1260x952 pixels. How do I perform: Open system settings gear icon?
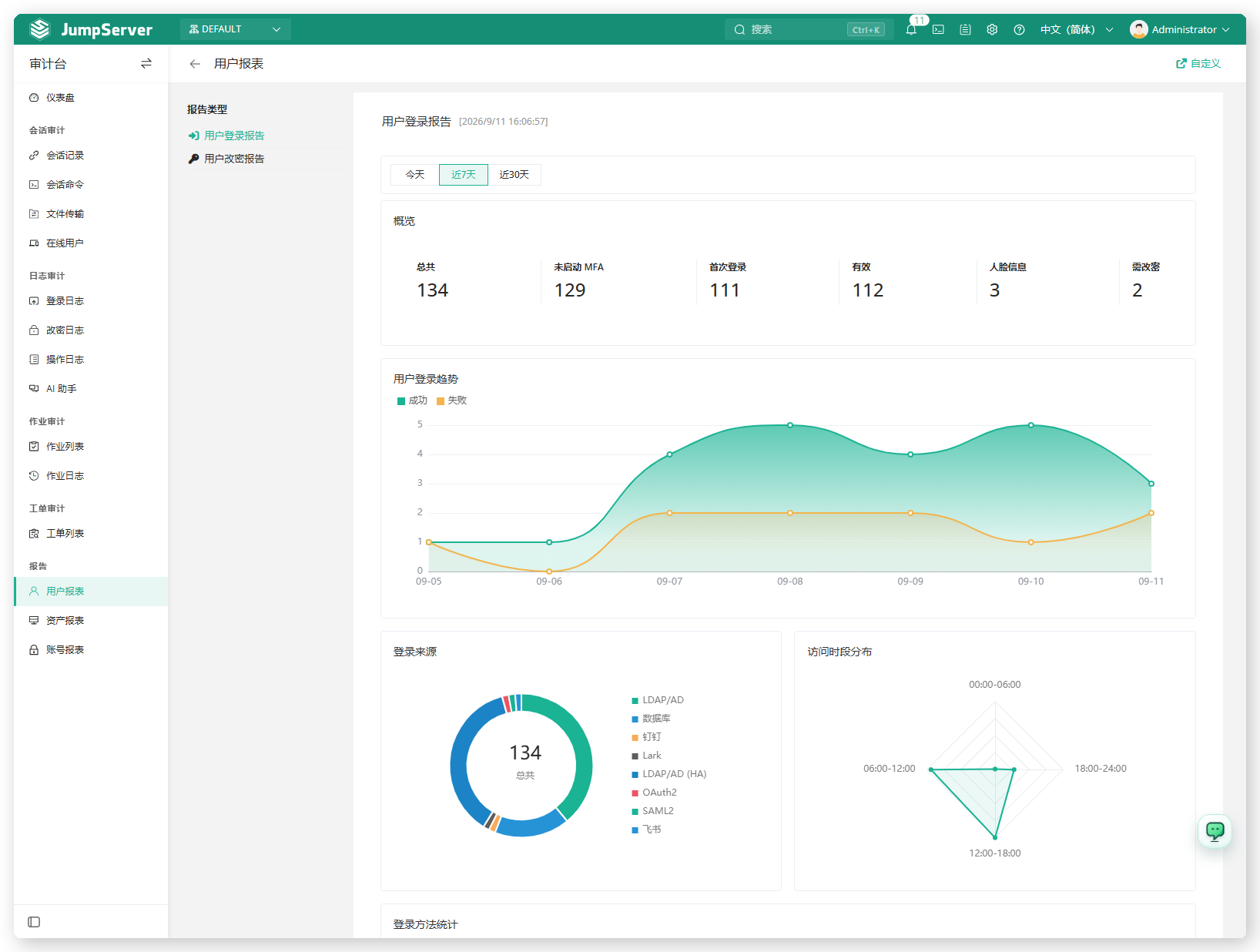[992, 29]
